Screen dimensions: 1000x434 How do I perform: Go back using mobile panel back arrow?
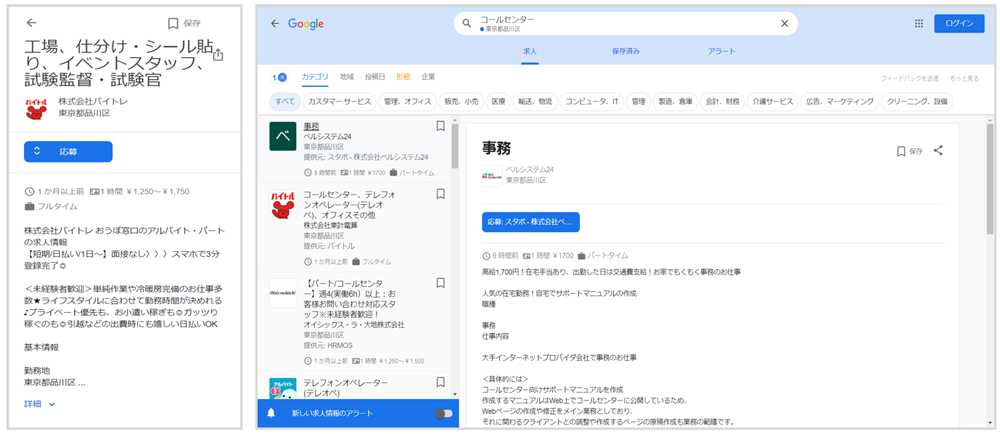(x=31, y=23)
